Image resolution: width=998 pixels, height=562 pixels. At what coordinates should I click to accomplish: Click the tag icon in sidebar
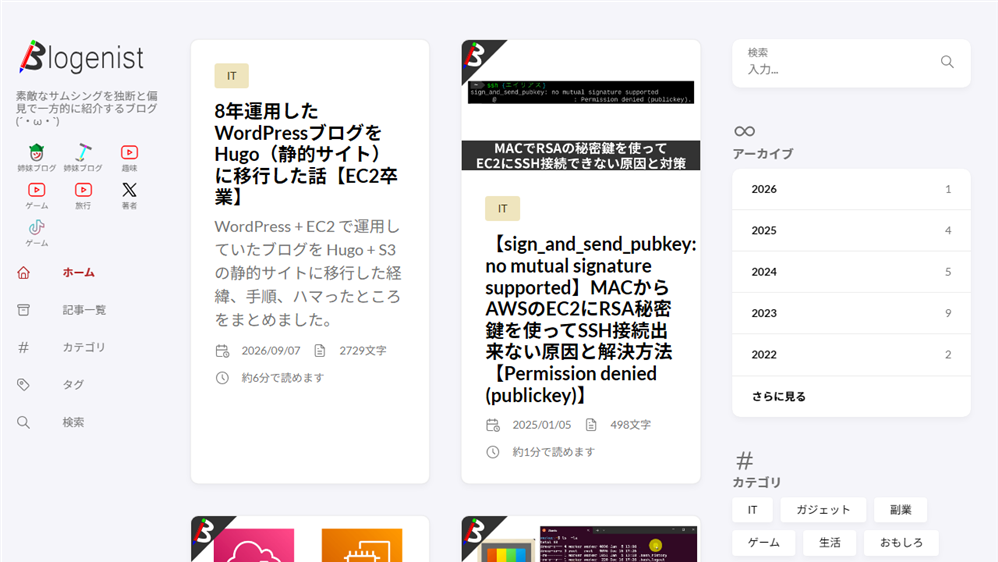tap(24, 384)
